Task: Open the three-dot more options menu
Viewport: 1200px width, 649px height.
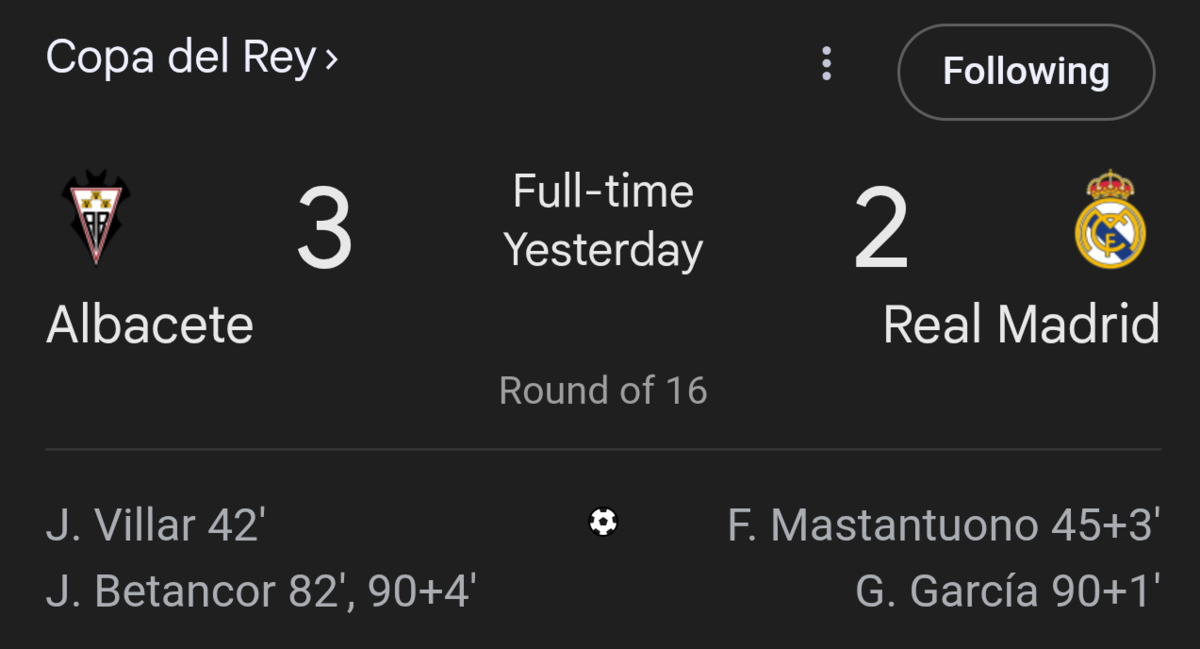Action: 826,64
